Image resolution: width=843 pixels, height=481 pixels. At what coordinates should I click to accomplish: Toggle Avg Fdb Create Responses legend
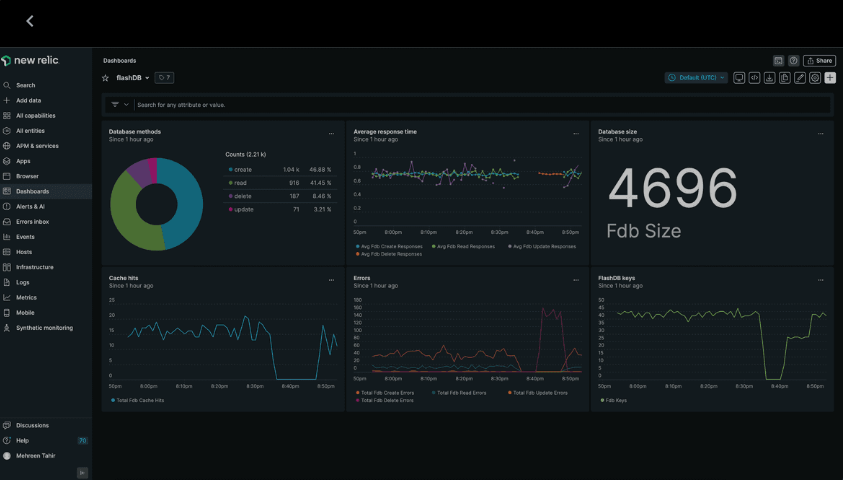(x=389, y=247)
